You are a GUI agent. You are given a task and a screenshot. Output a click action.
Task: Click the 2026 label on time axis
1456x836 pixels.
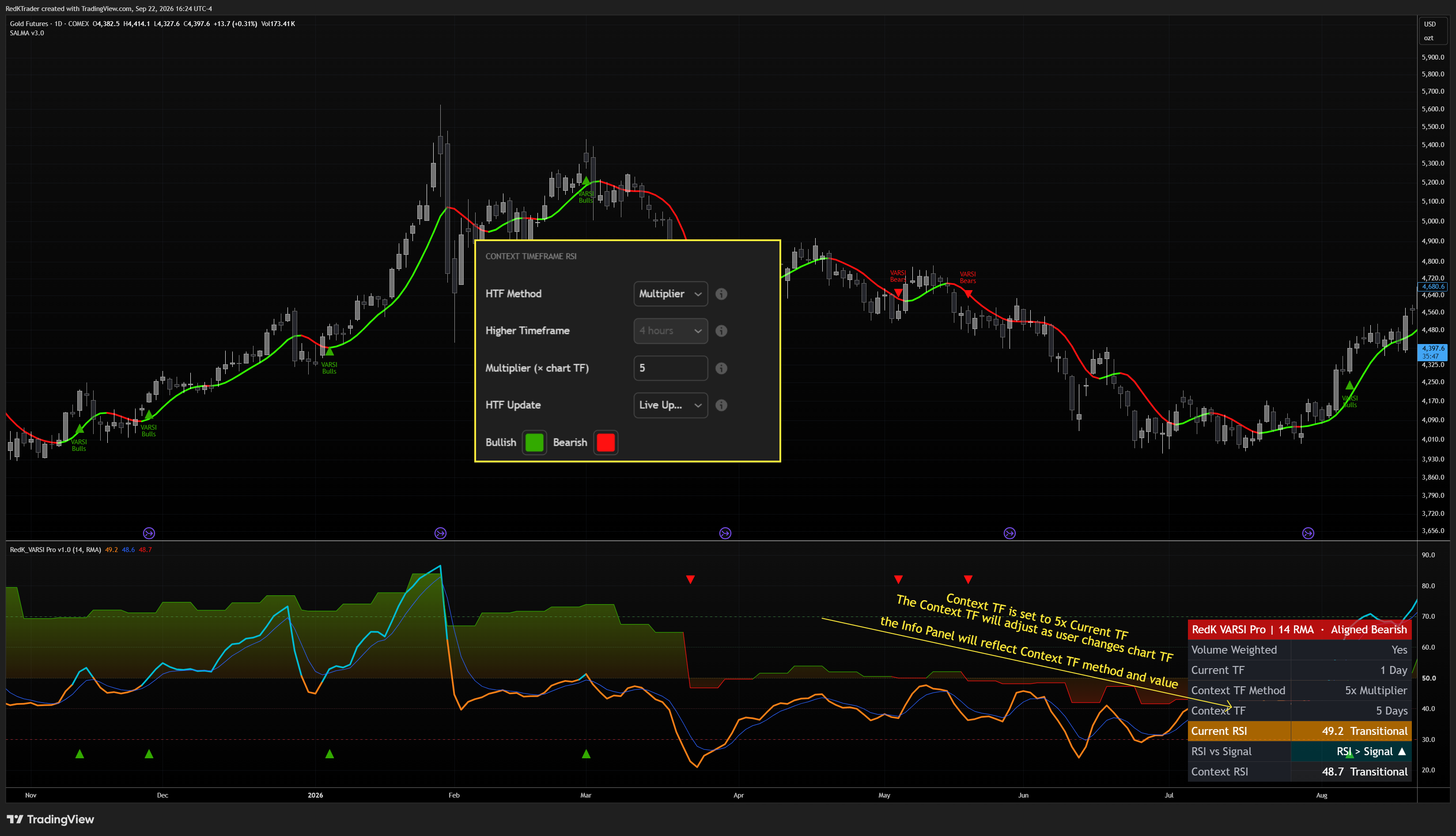[x=315, y=795]
